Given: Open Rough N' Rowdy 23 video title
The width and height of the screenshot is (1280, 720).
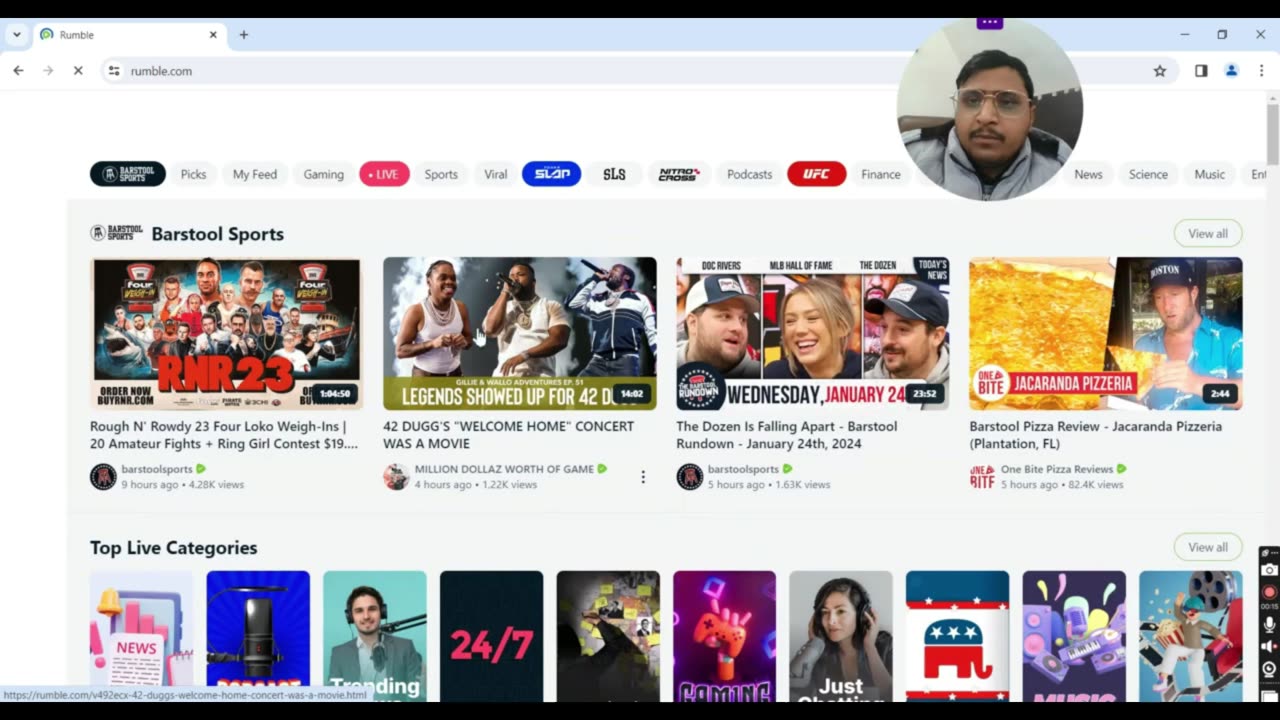Looking at the screenshot, I should tap(224, 435).
